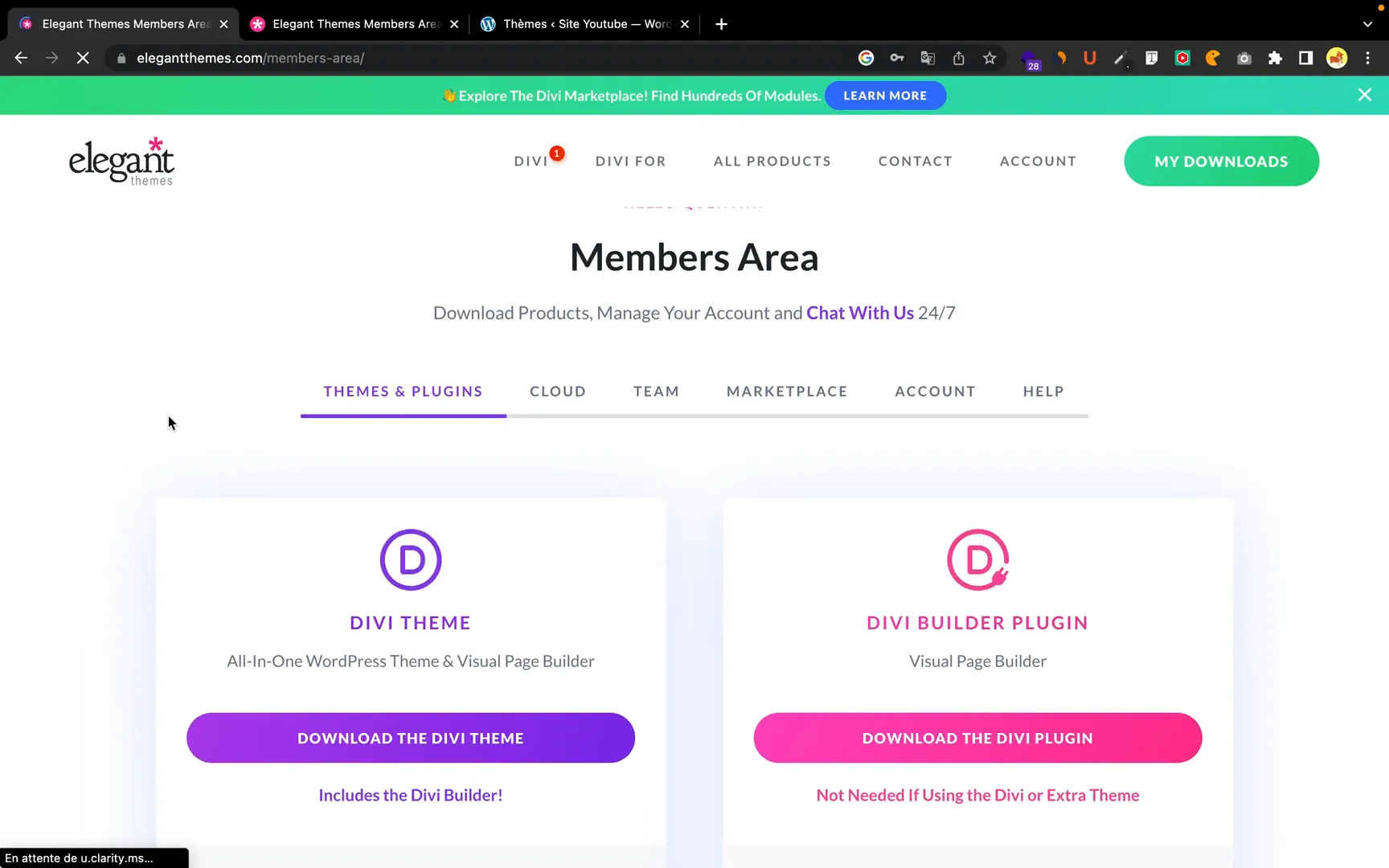Click the Elegant Themes logo

[121, 161]
